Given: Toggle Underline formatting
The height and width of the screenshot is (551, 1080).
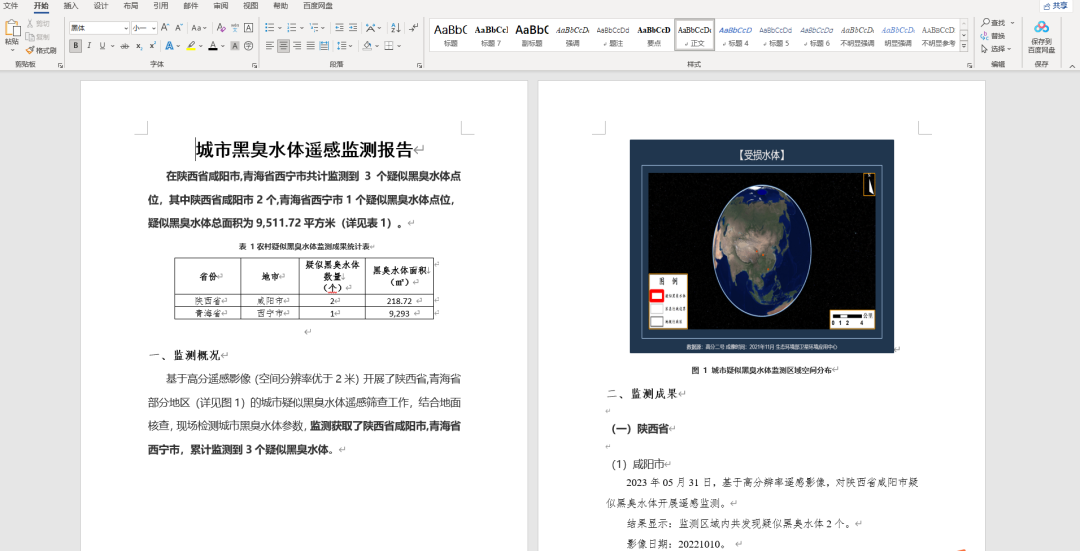Looking at the screenshot, I should coord(102,46).
